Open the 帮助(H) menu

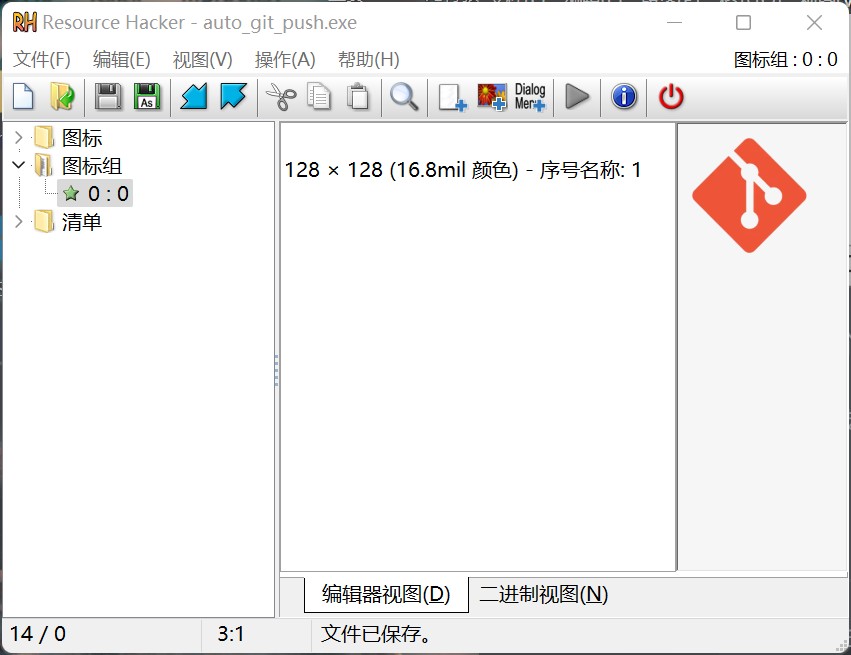(369, 59)
